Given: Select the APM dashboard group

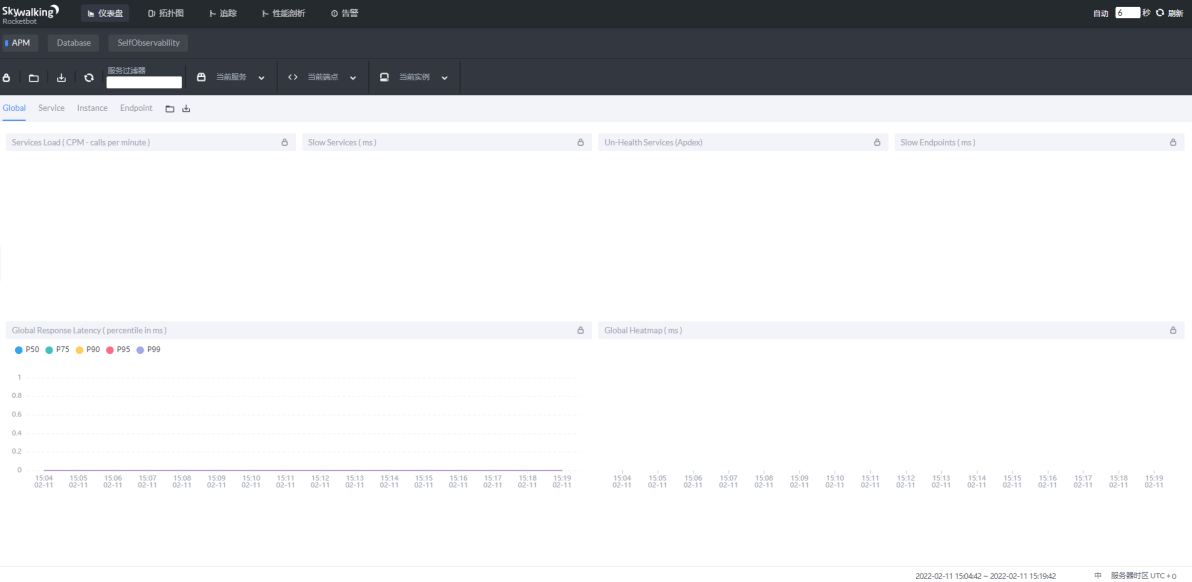Looking at the screenshot, I should (x=19, y=43).
